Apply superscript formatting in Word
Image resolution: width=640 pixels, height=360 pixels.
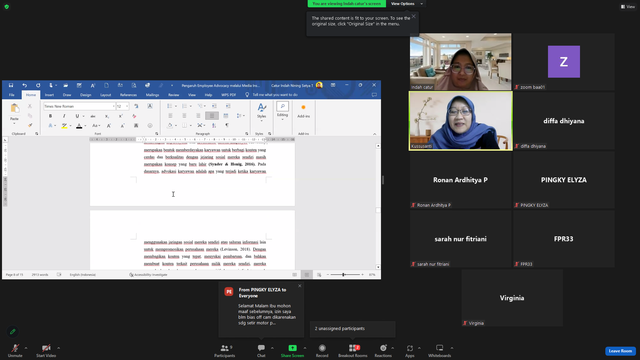tap(120, 116)
